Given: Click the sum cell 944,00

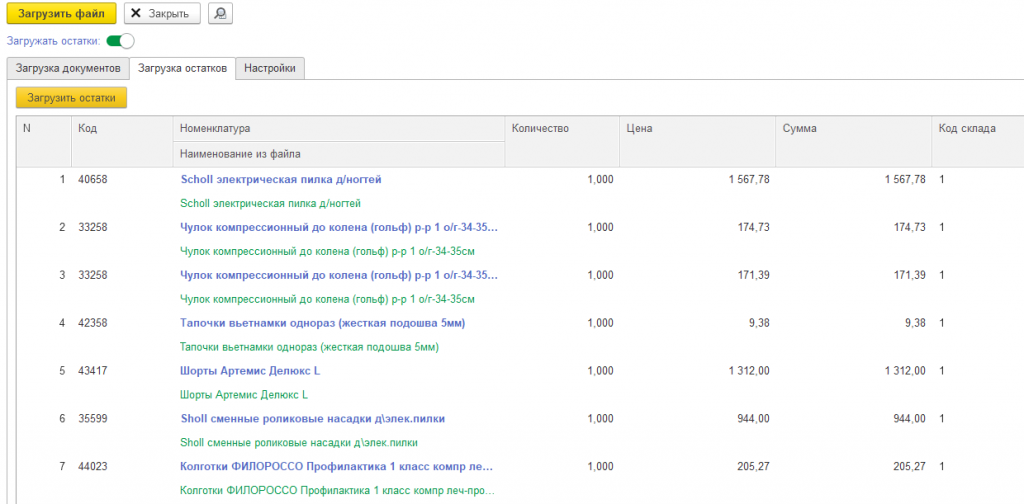Looking at the screenshot, I should click(x=910, y=418).
